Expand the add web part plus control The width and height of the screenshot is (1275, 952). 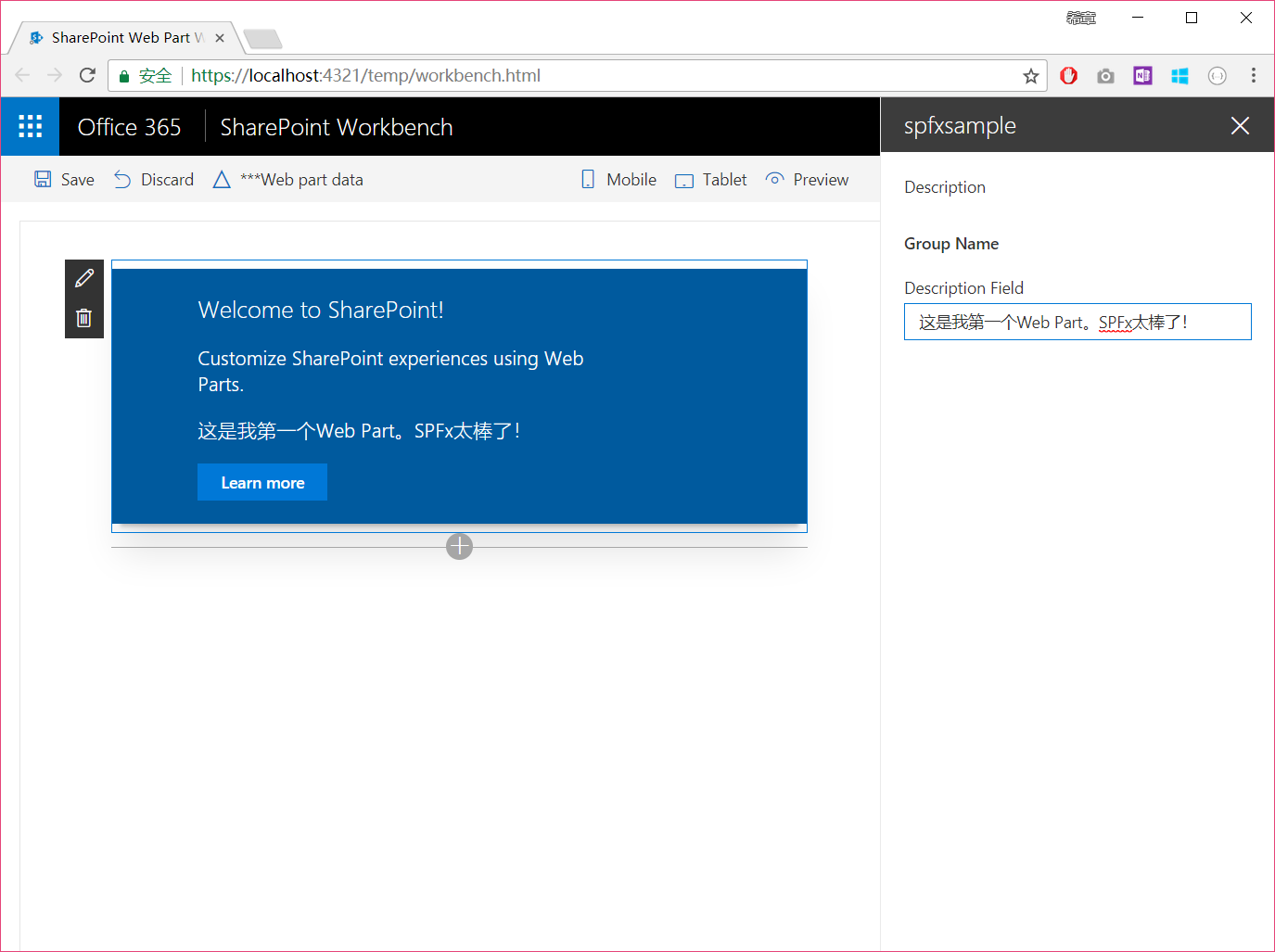coord(459,547)
